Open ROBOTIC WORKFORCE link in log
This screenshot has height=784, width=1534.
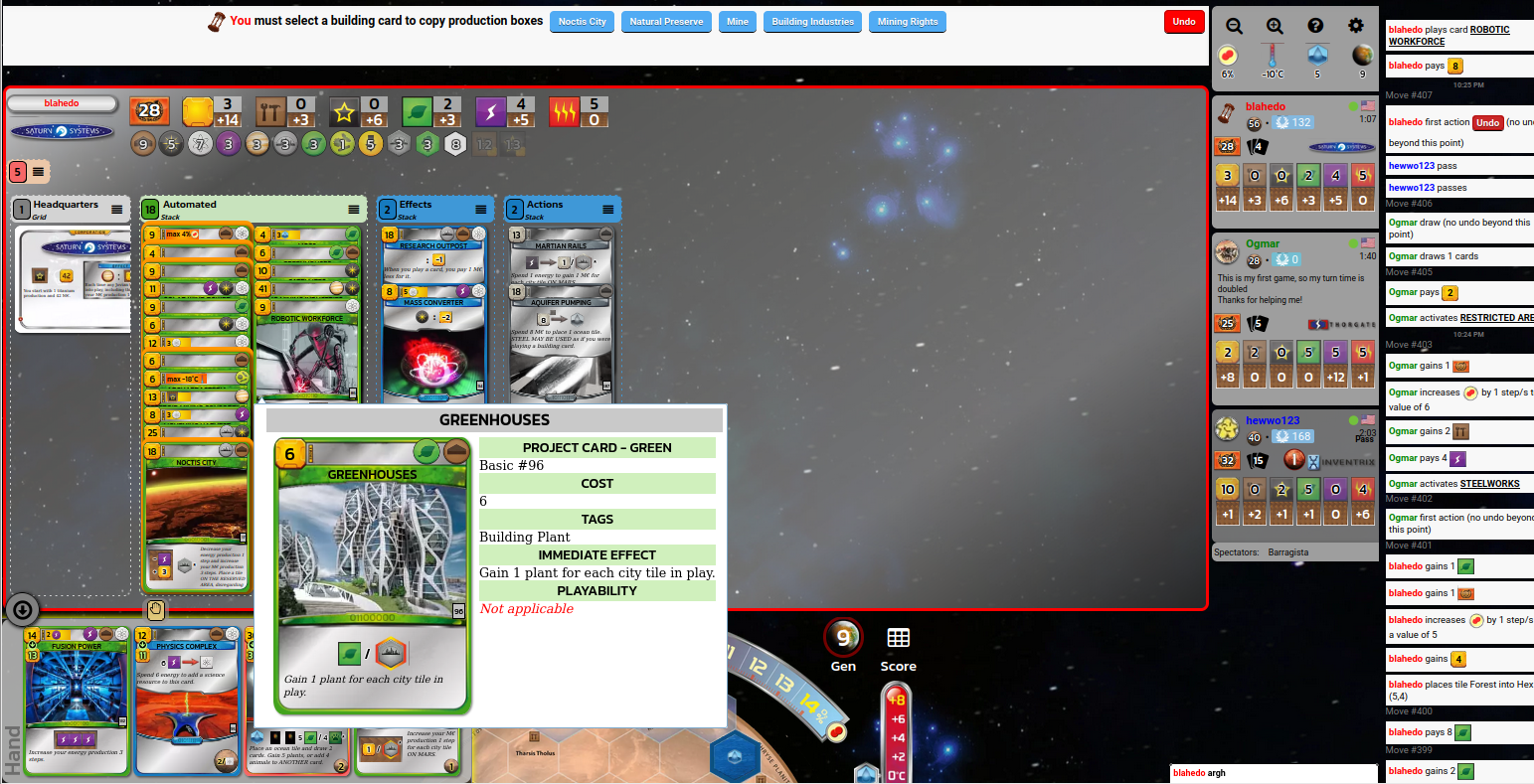(x=1449, y=36)
